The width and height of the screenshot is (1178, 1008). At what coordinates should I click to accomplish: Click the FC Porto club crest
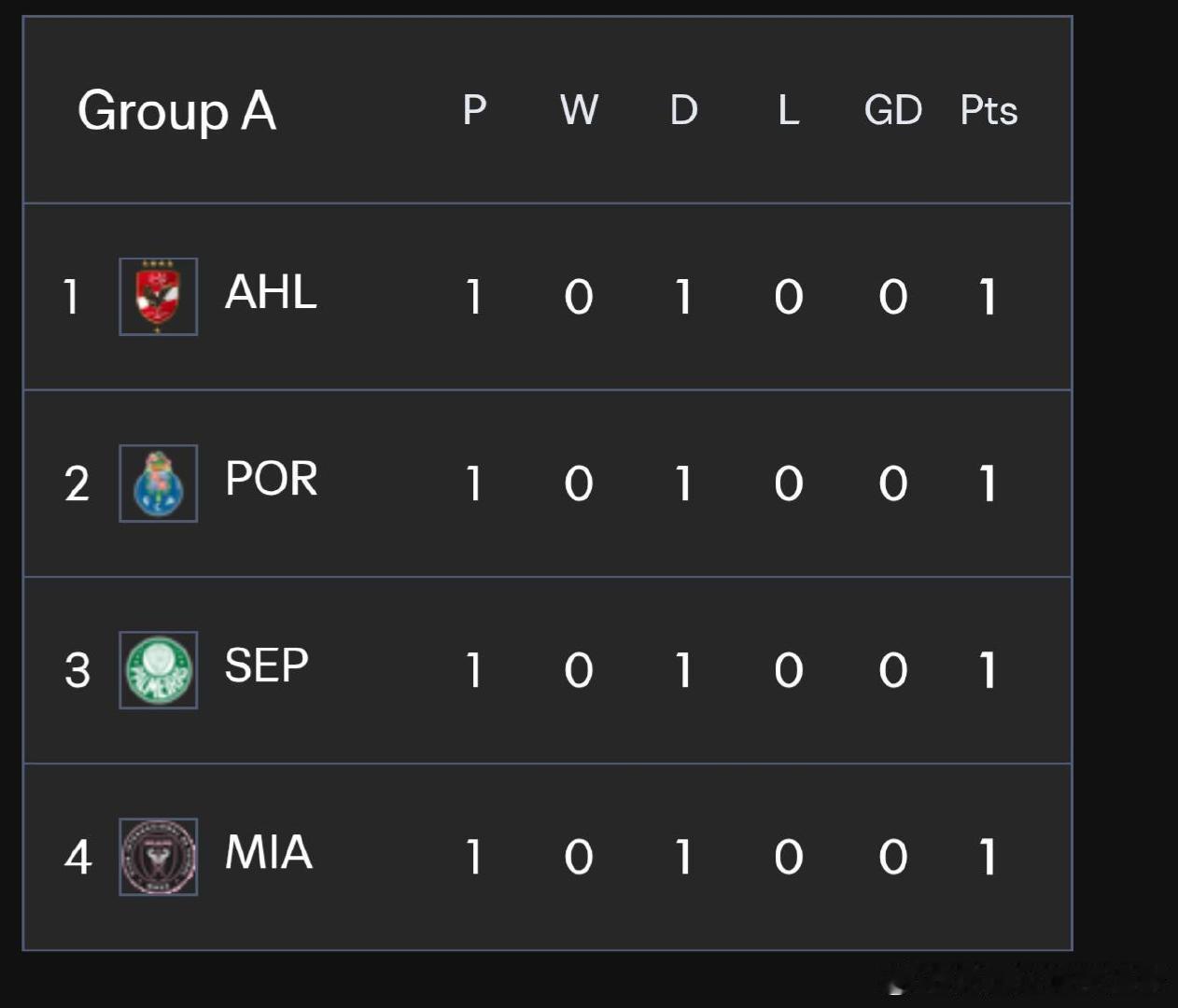coord(158,483)
